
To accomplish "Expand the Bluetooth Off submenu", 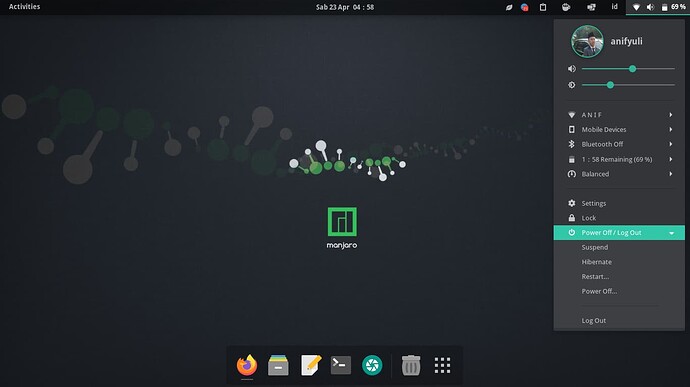I will [620, 144].
